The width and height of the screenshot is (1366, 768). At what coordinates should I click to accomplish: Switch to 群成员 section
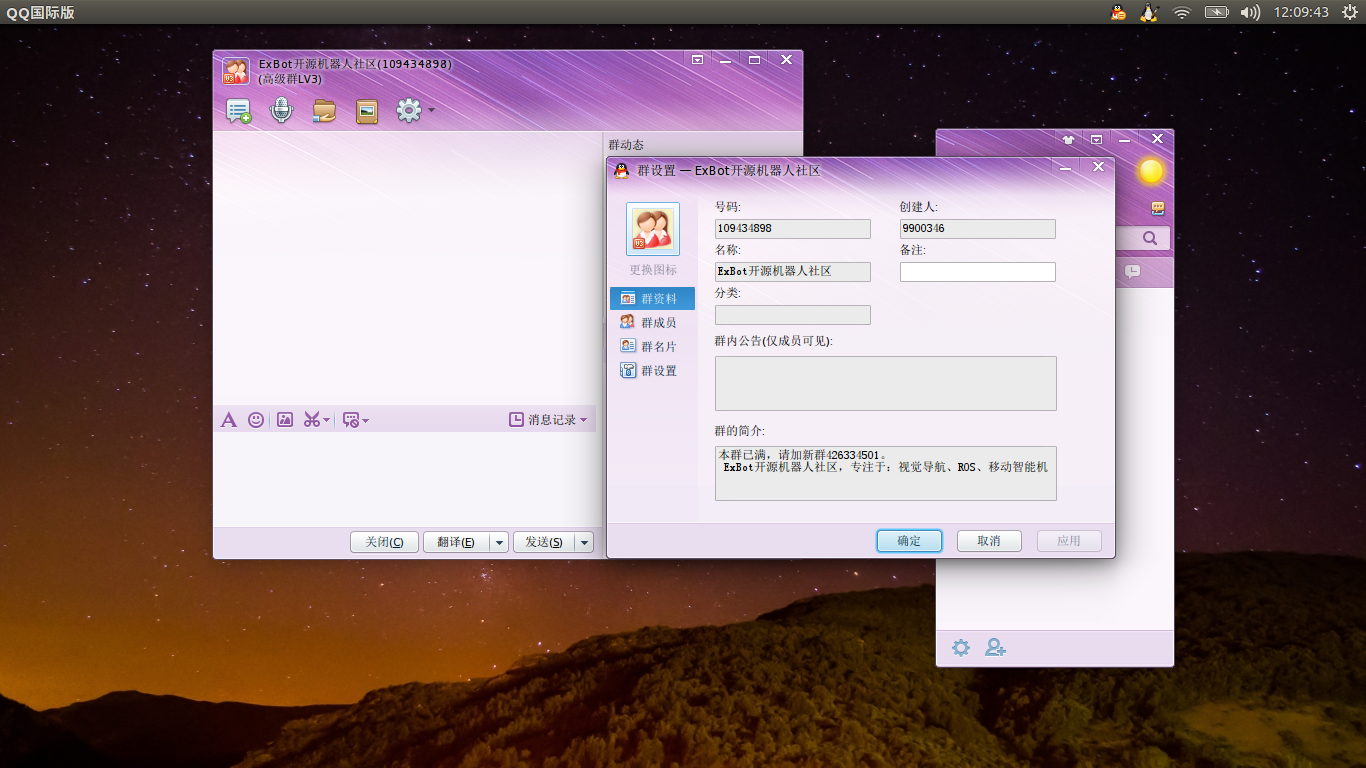pyautogui.click(x=652, y=322)
